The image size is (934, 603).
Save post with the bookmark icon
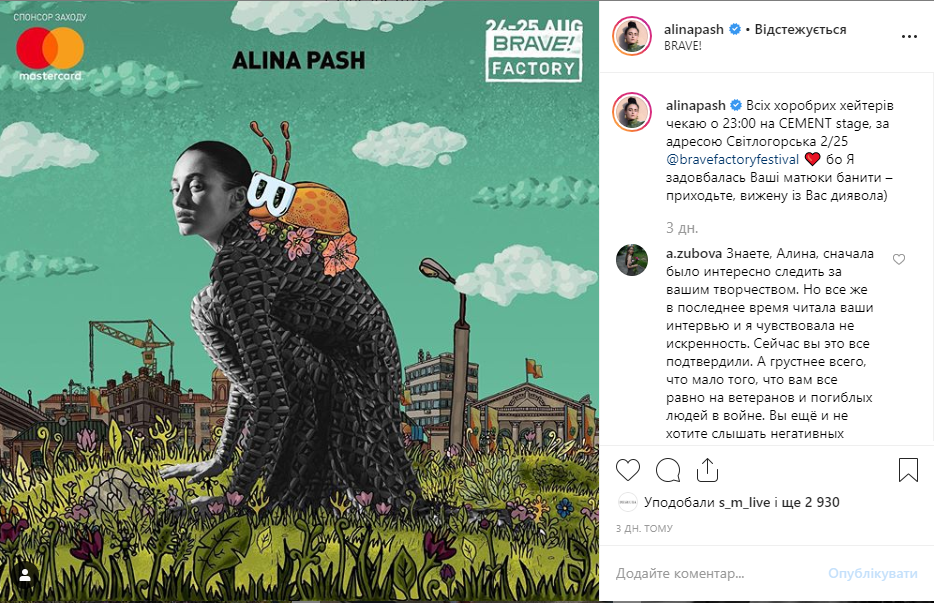pyautogui.click(x=908, y=470)
